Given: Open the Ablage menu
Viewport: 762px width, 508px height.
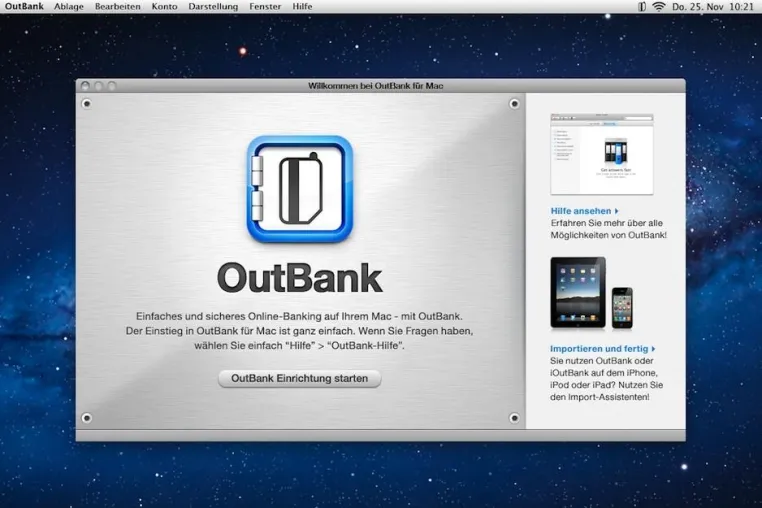Looking at the screenshot, I should click(69, 6).
